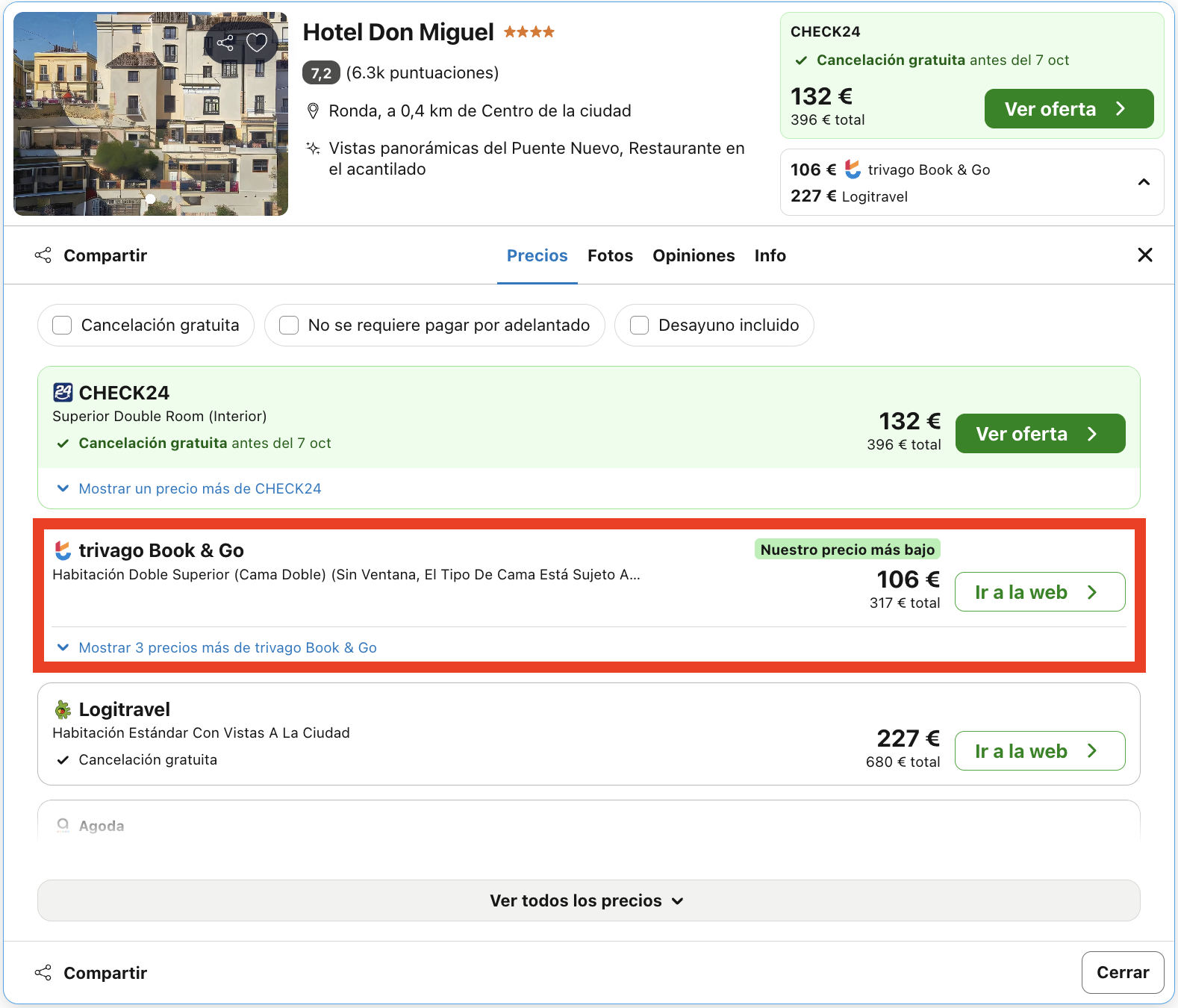Click the trivago Book & Go logo in price list
The image size is (1178, 1008).
[x=63, y=551]
